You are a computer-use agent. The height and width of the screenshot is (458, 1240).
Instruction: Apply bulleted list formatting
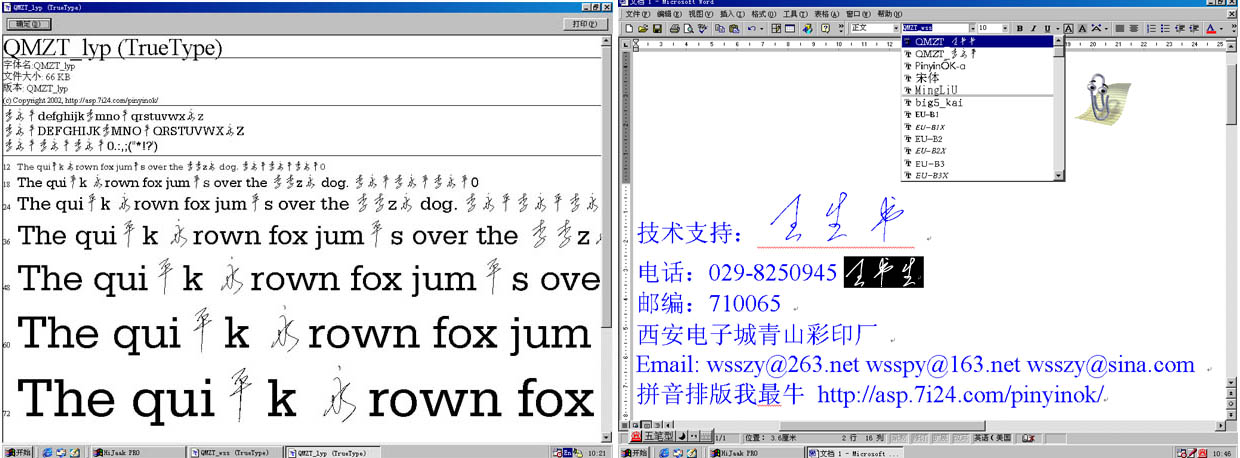tap(1165, 28)
